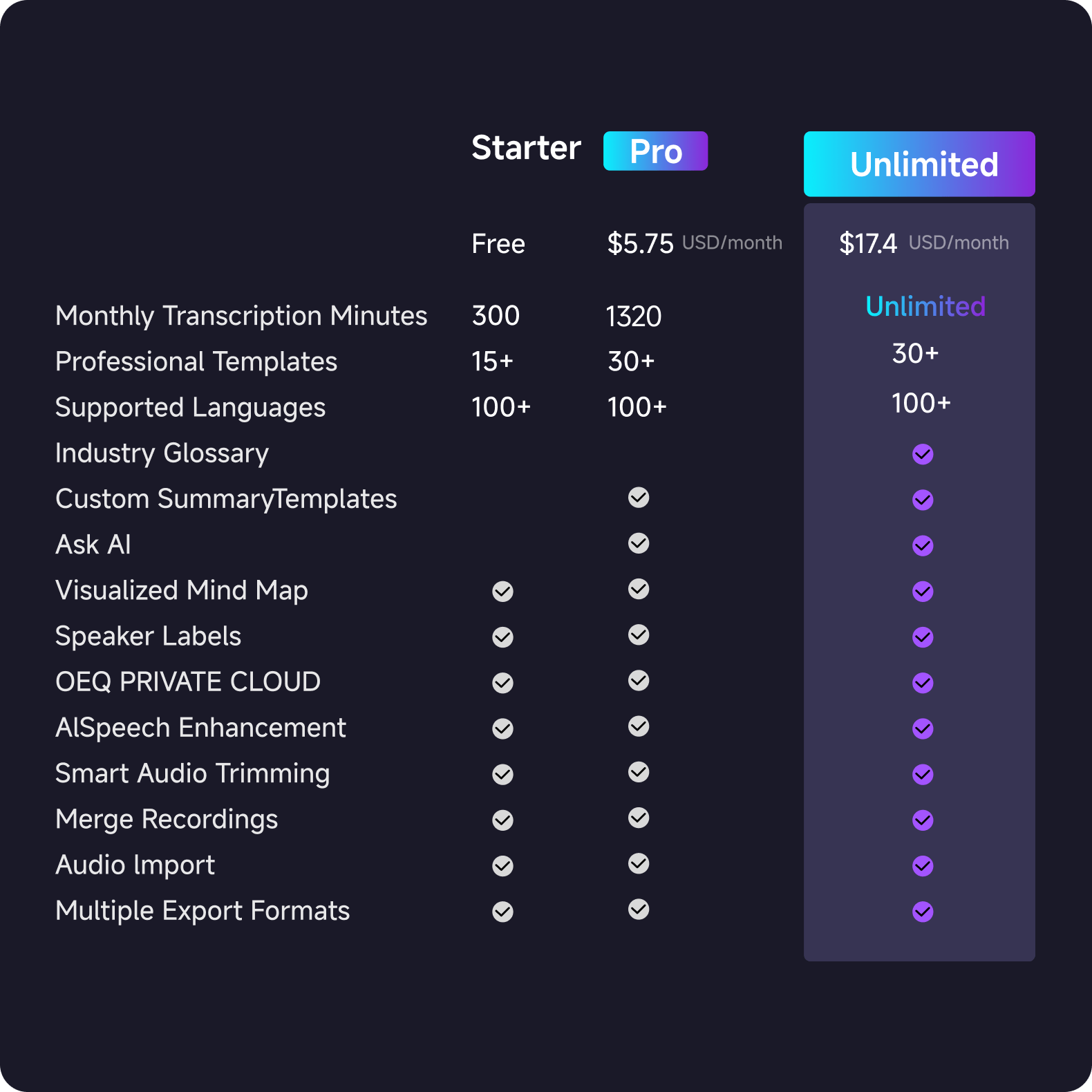Click Audio Import checkmark in Pro column
The image size is (1092, 1092).
tap(639, 863)
